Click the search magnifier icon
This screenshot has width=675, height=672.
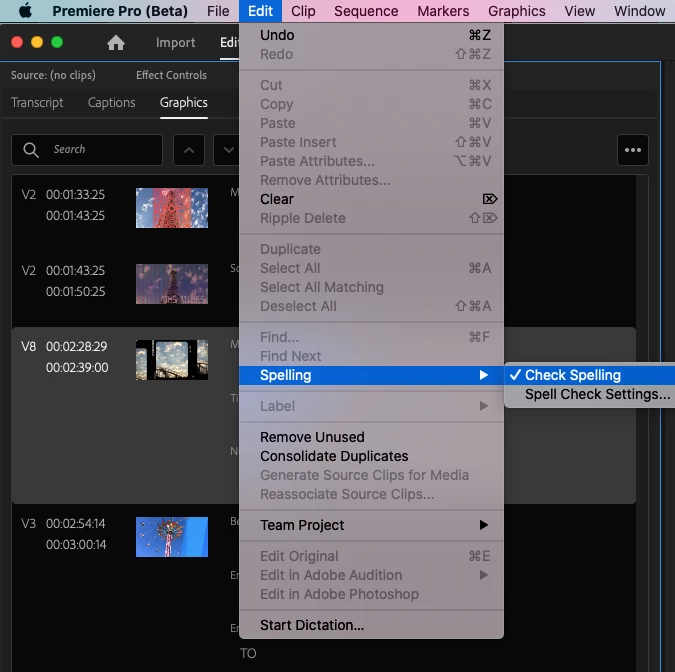pos(31,150)
